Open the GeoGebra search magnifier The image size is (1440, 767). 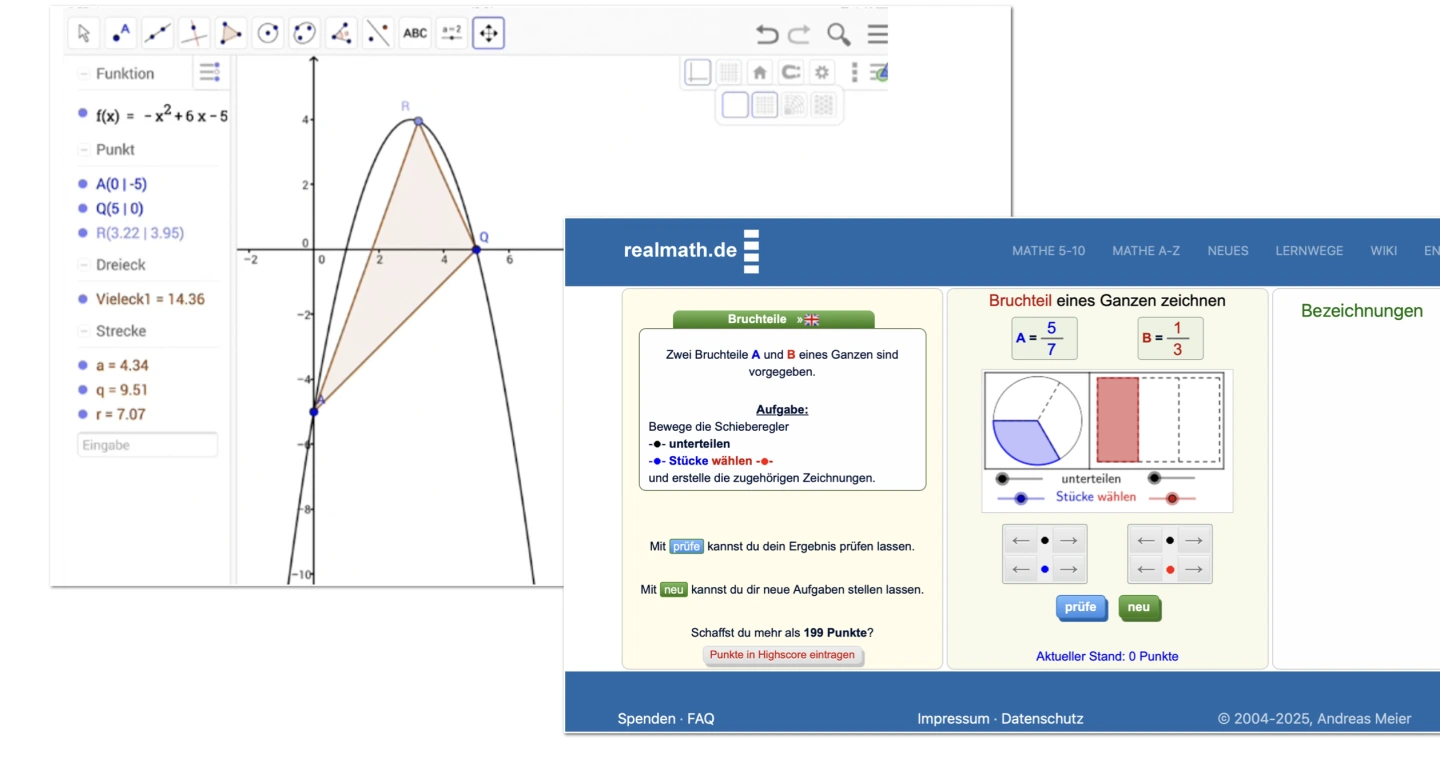[x=839, y=35]
